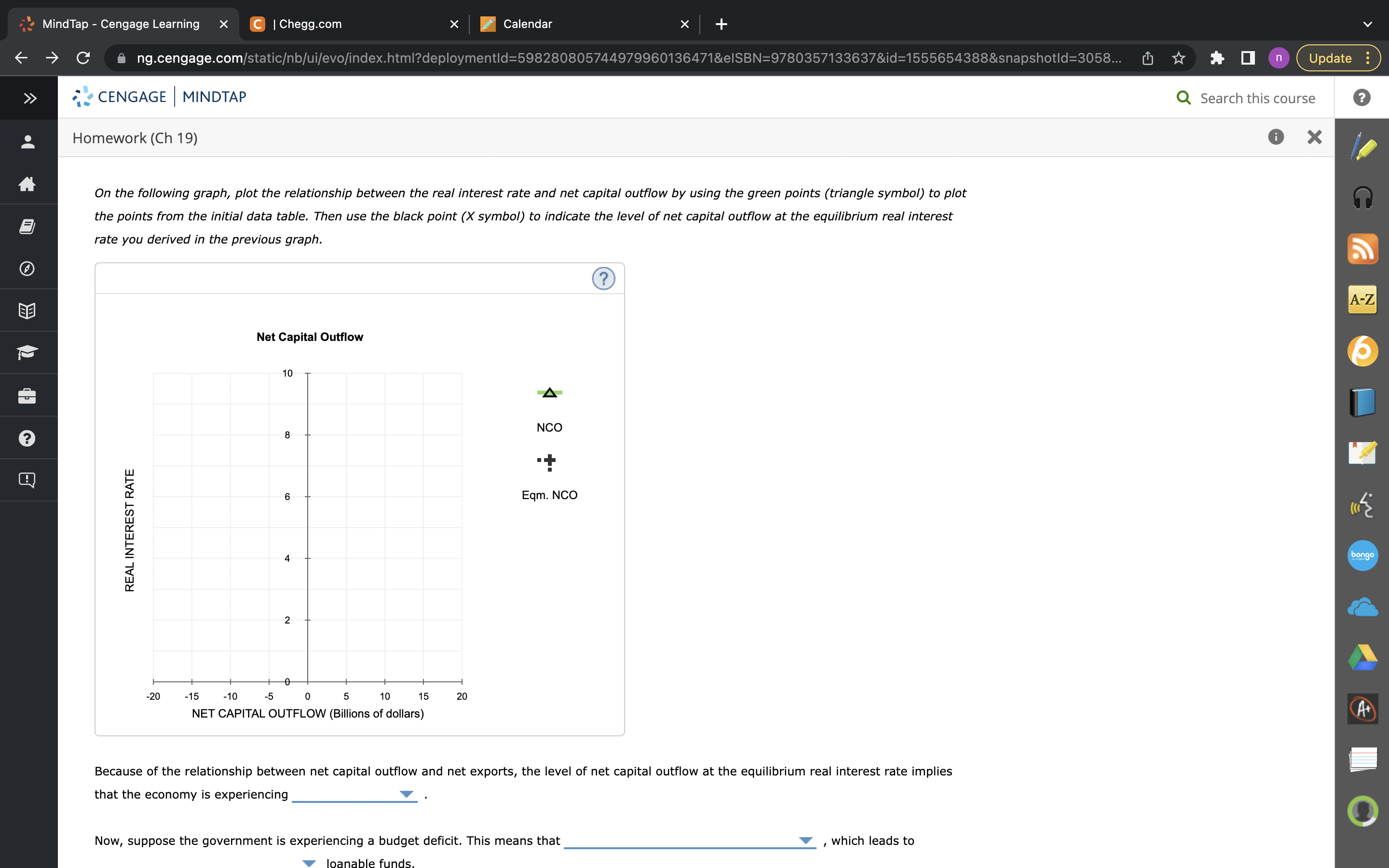
Task: Open the economy is experiencing dropdown
Action: point(354,795)
